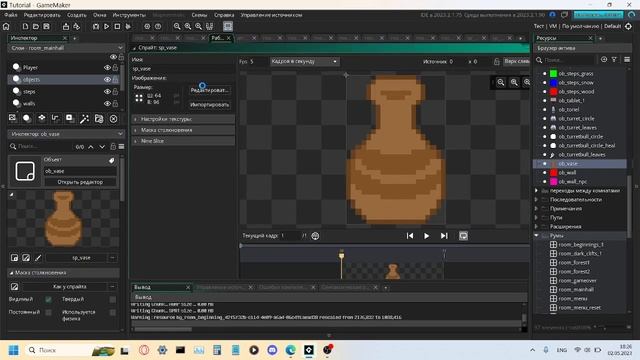The image size is (640, 360).
Task: Open the Редактировать menu
Action: pyautogui.click(x=42, y=15)
